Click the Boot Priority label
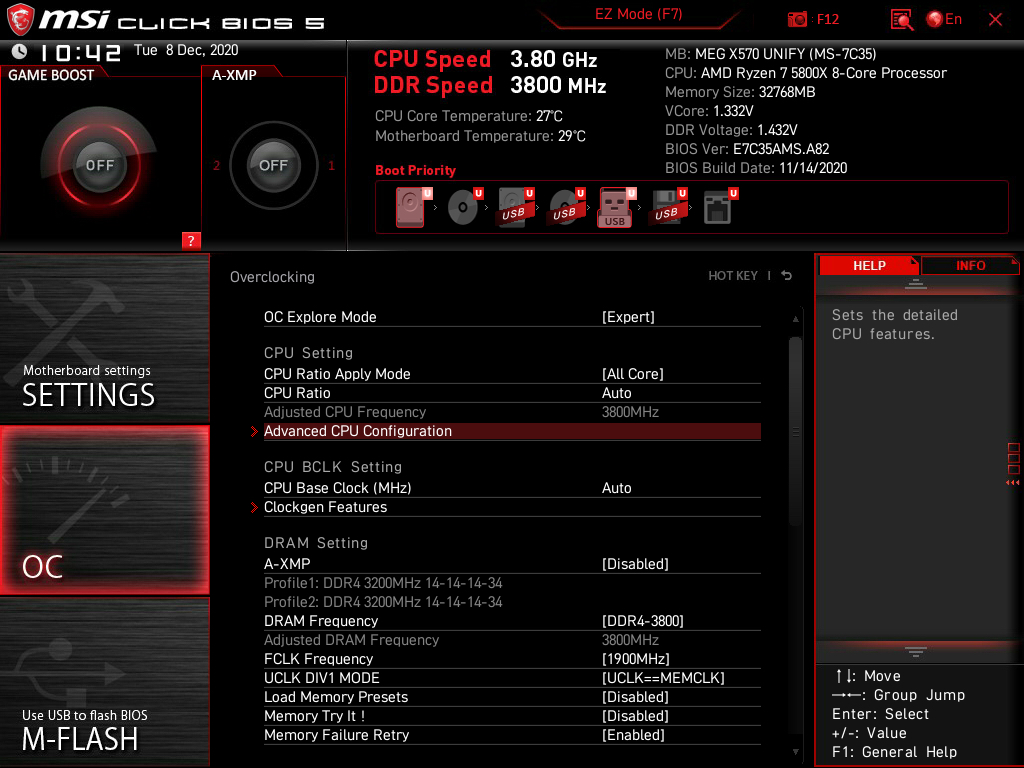 click(x=415, y=170)
